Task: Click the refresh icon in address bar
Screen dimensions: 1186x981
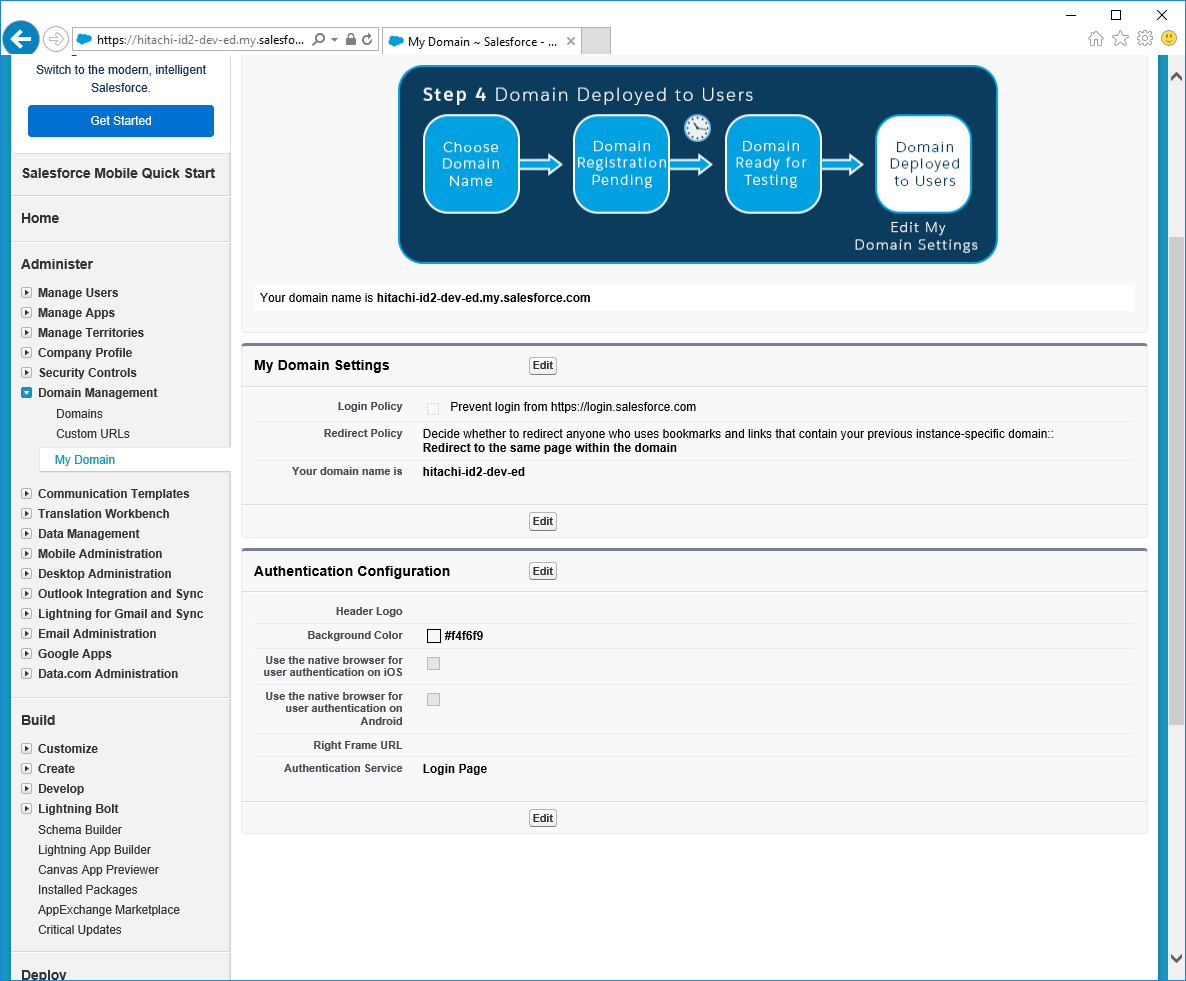Action: click(367, 40)
